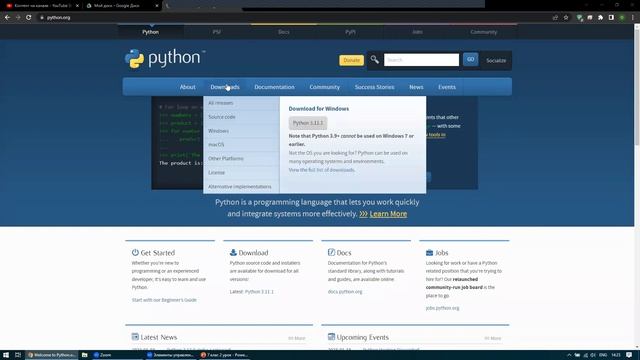Click into the site search field
The image size is (640, 360).
tap(421, 60)
